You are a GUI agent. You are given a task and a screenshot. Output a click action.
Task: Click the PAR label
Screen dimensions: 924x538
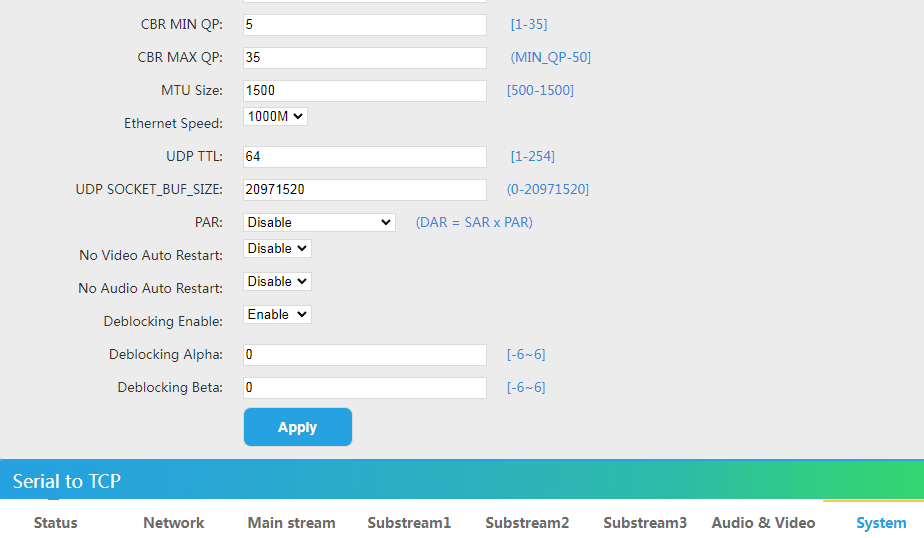coord(209,222)
